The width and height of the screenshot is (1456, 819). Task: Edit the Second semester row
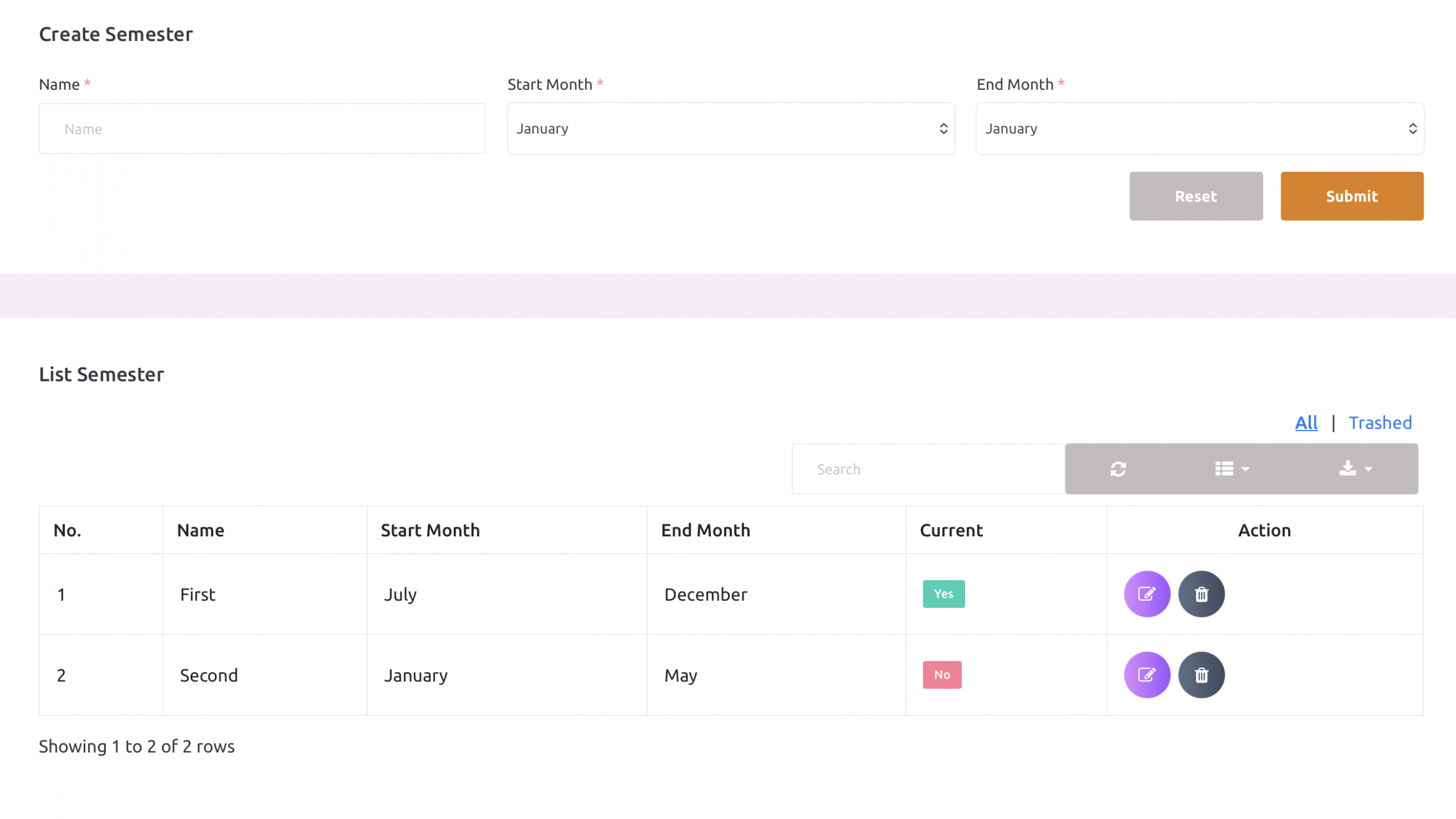[x=1147, y=675]
